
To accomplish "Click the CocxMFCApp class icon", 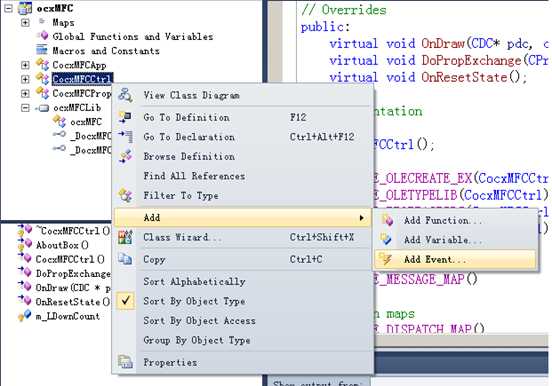I will coord(43,64).
